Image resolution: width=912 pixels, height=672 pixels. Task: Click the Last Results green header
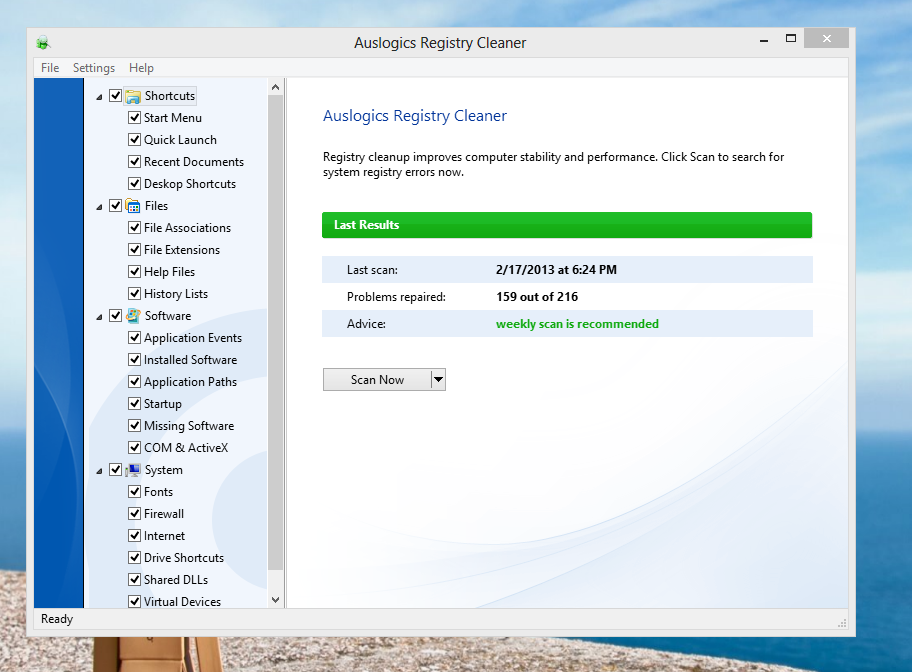point(567,225)
